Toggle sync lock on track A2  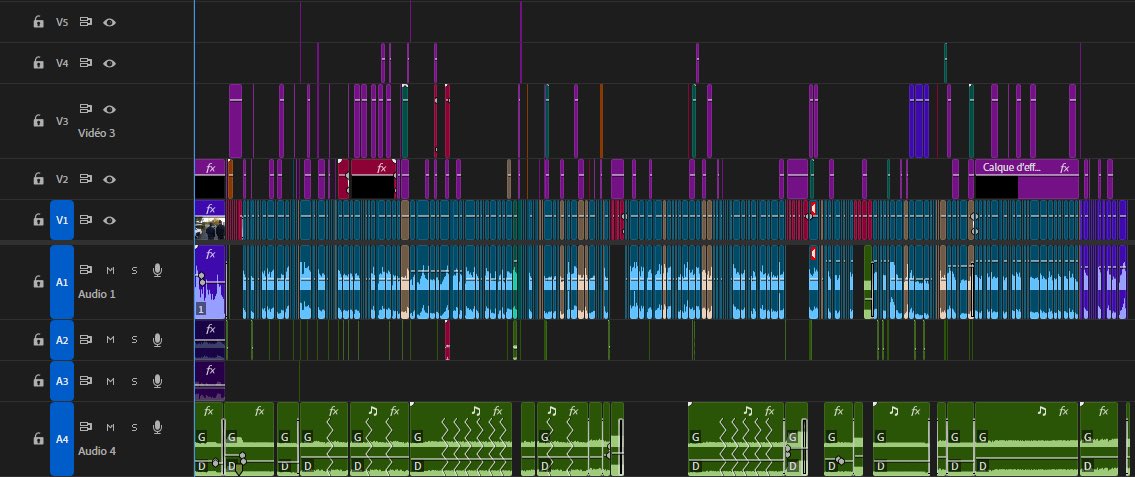[85, 339]
